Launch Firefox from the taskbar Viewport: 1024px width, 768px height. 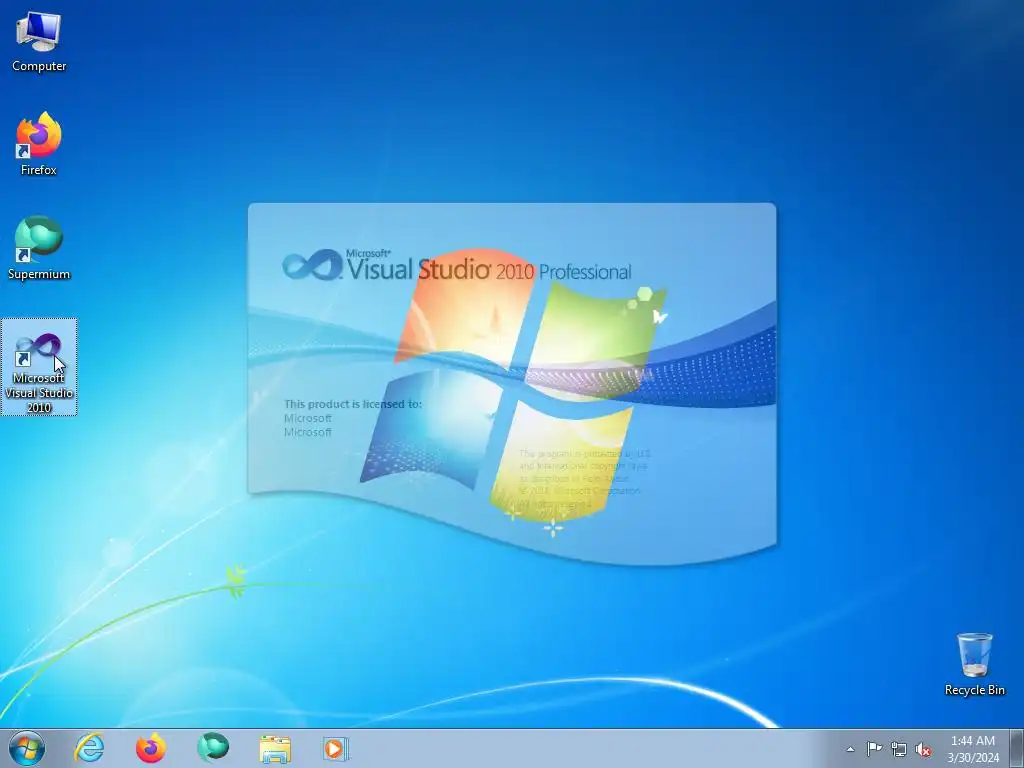coord(150,748)
